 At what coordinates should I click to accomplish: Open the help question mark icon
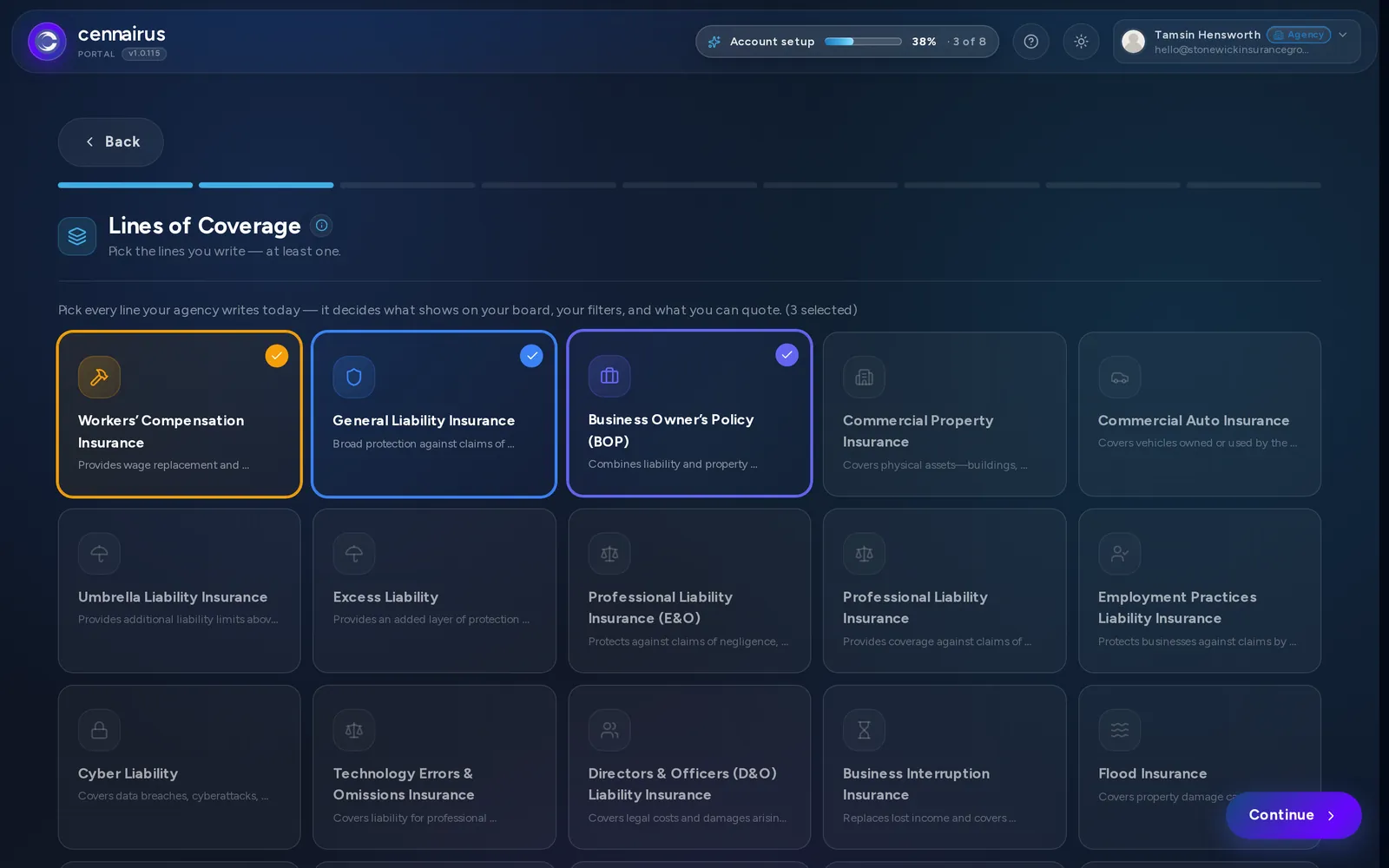tap(1030, 42)
